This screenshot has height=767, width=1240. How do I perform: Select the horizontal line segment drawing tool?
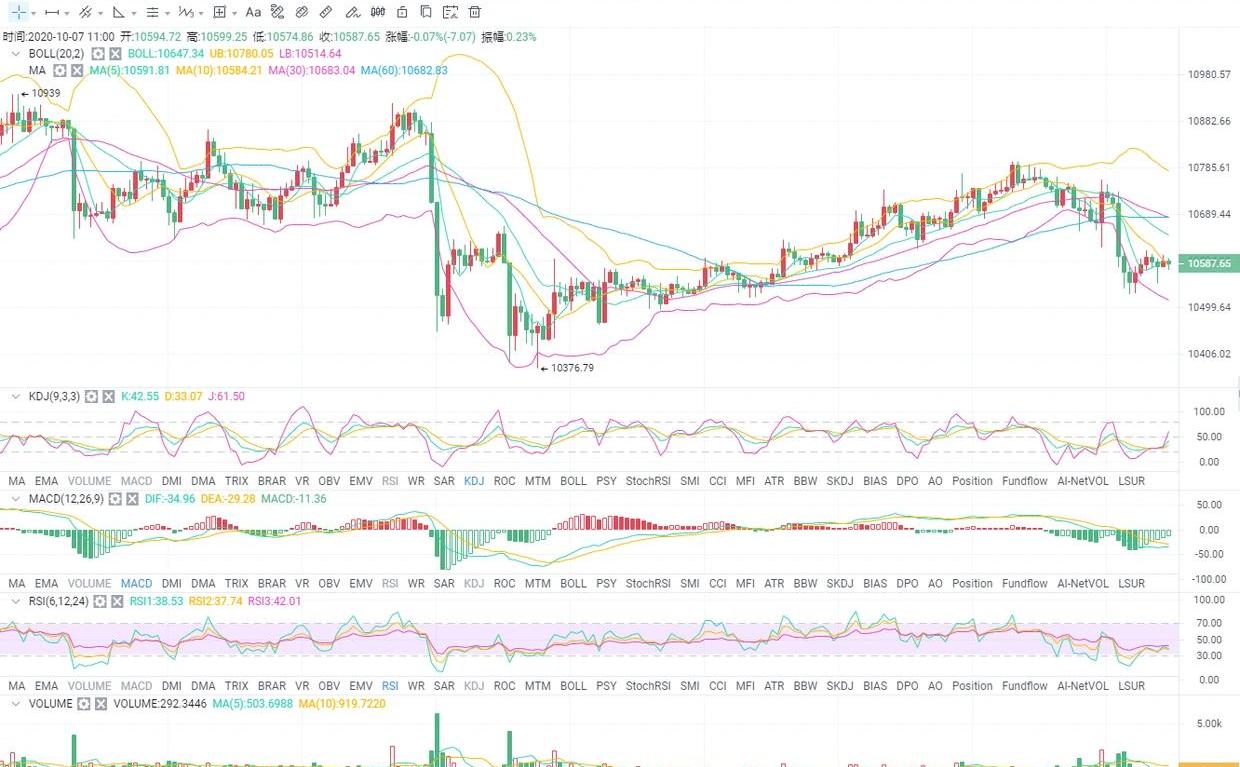point(52,12)
